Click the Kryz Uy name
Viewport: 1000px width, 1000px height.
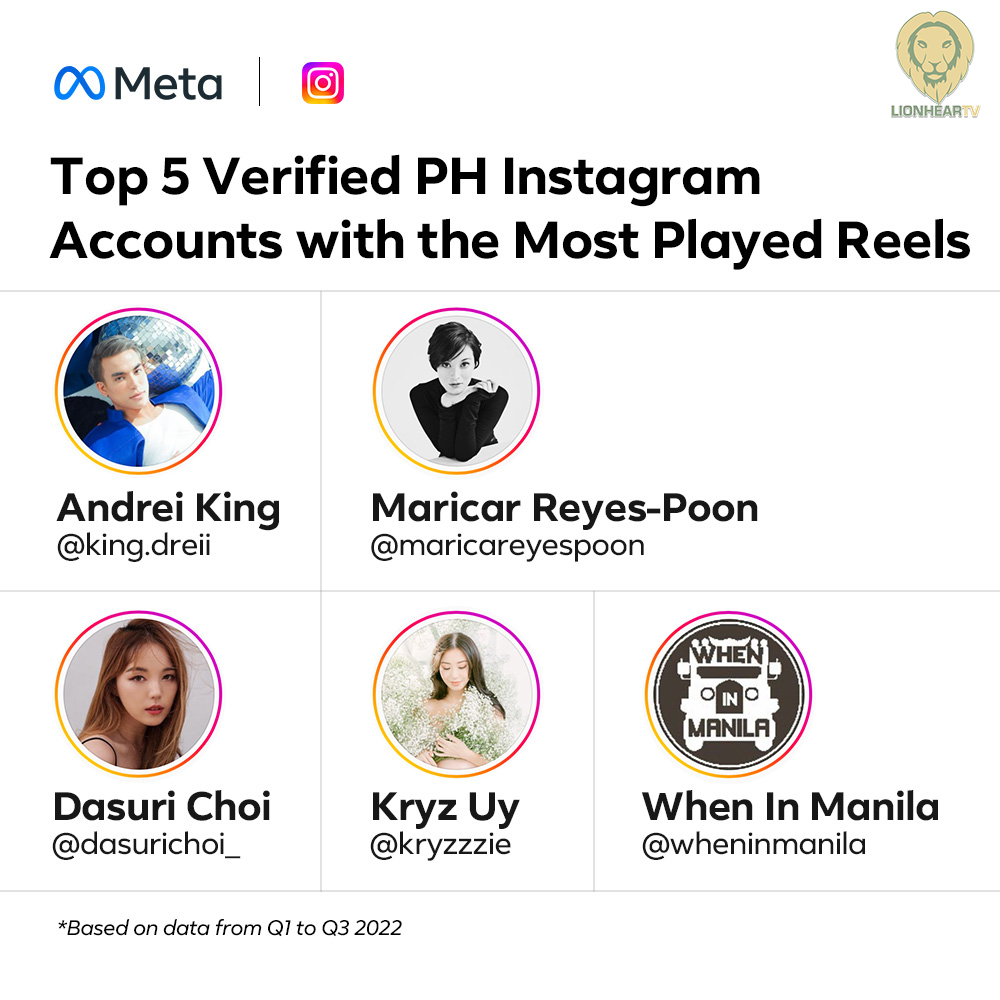coord(445,807)
